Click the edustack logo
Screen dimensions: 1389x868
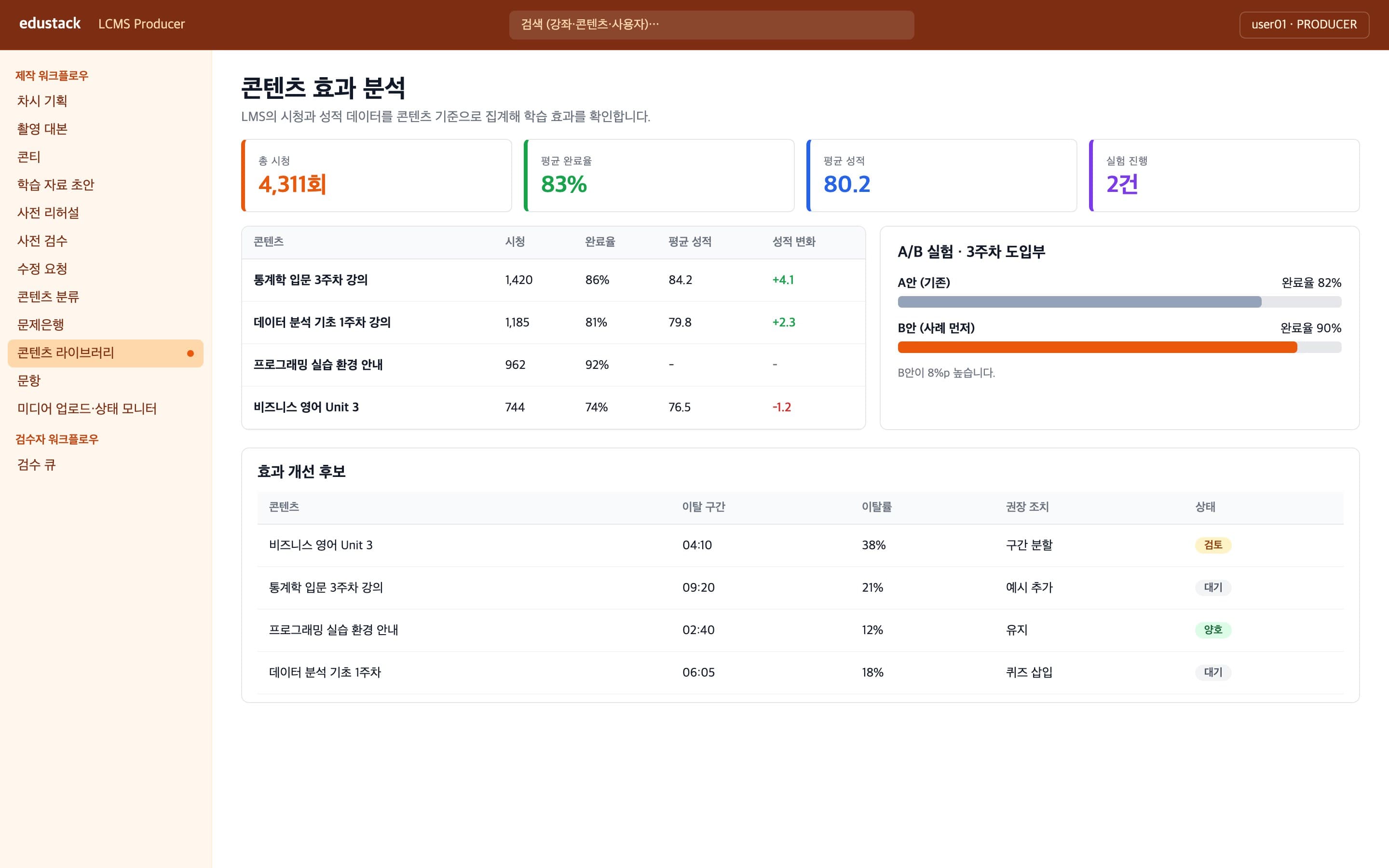50,24
